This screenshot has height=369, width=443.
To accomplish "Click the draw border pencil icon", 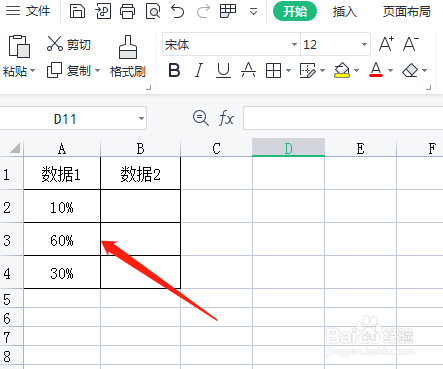I will pos(308,70).
